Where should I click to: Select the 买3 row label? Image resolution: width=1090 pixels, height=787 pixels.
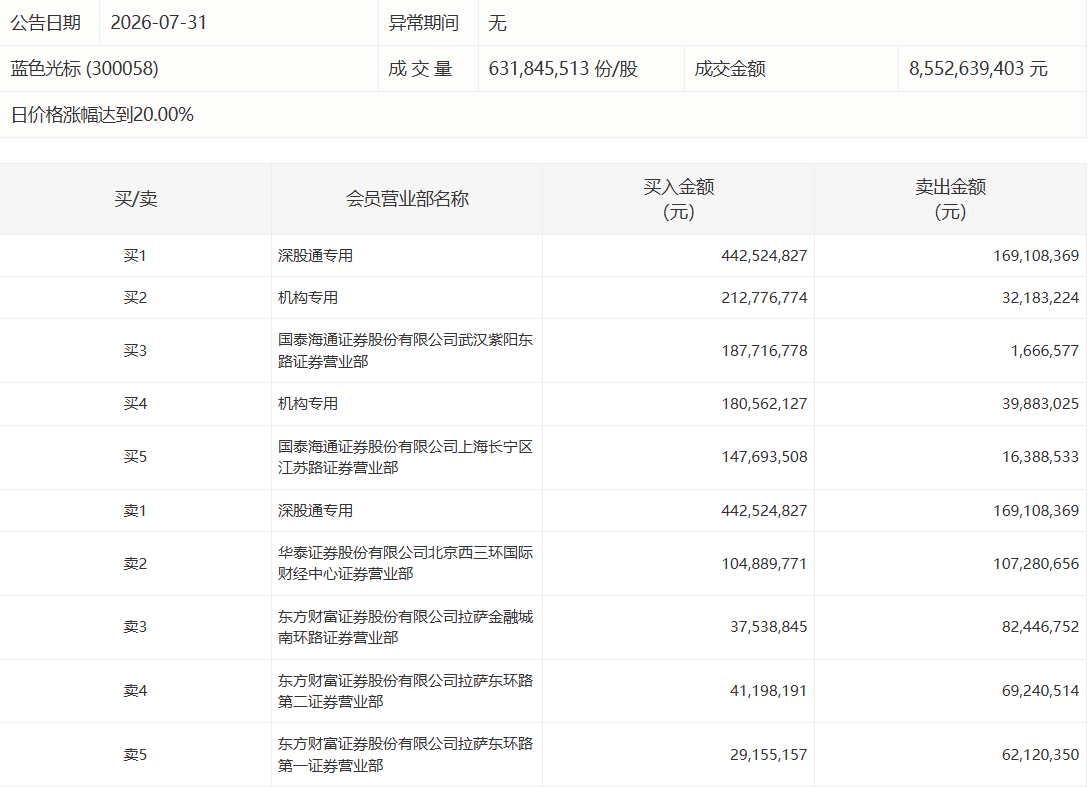point(135,350)
